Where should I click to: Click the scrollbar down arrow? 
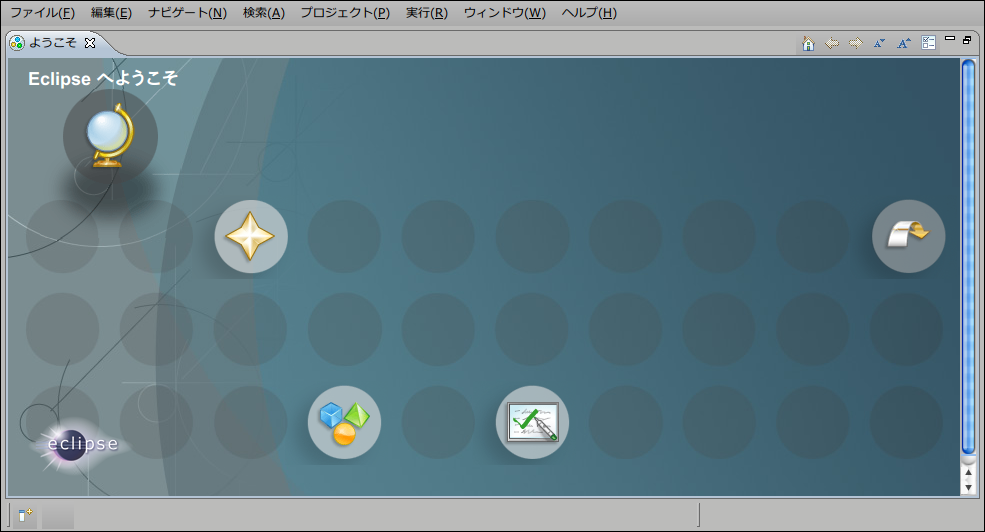click(x=968, y=487)
